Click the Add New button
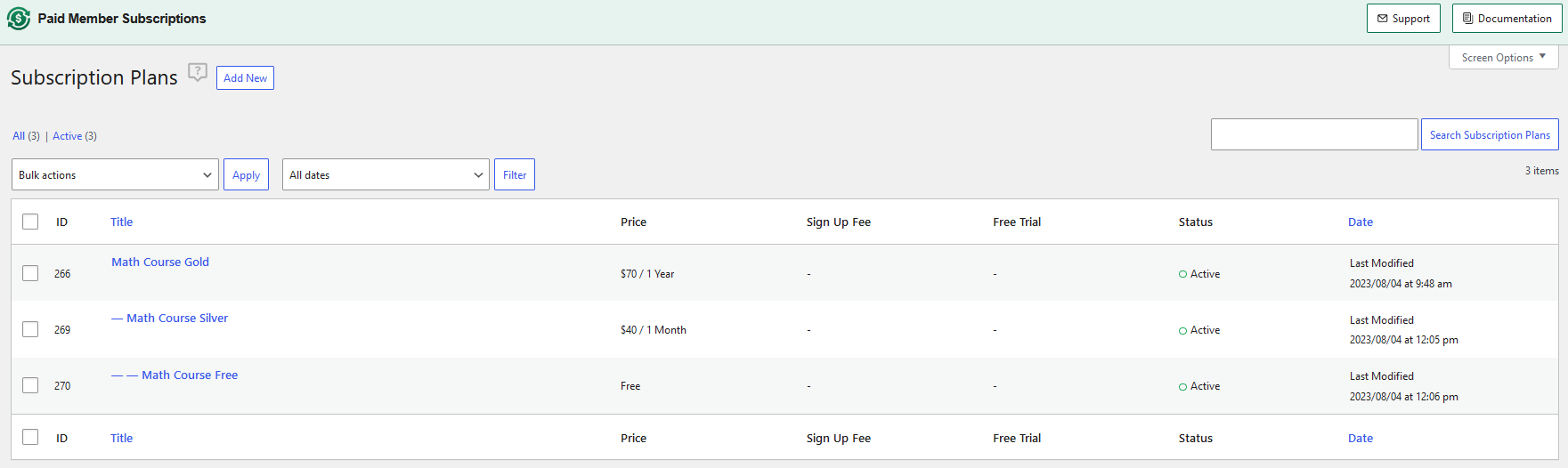Screen dimensions: 1568x468 coord(245,78)
